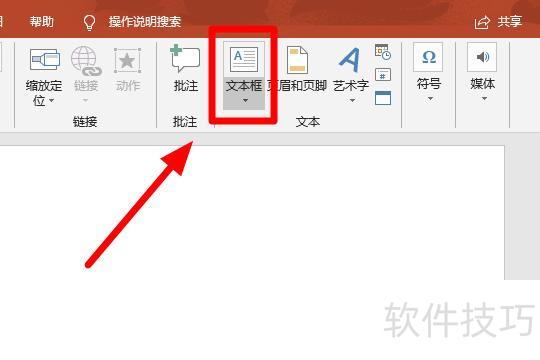Expand the 链接 button dropdown arrow
The width and height of the screenshot is (540, 360).
click(85, 100)
